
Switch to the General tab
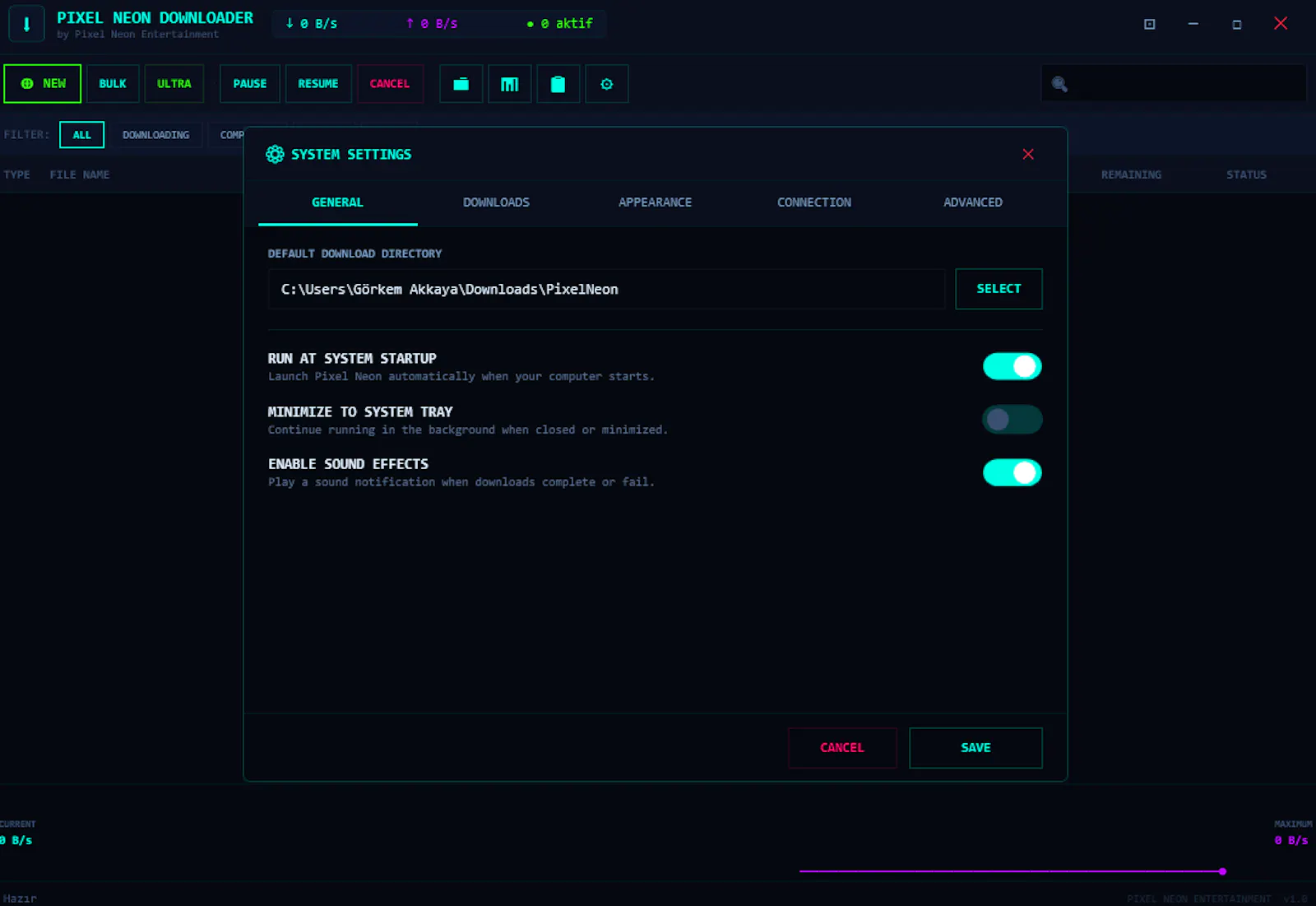pyautogui.click(x=337, y=202)
